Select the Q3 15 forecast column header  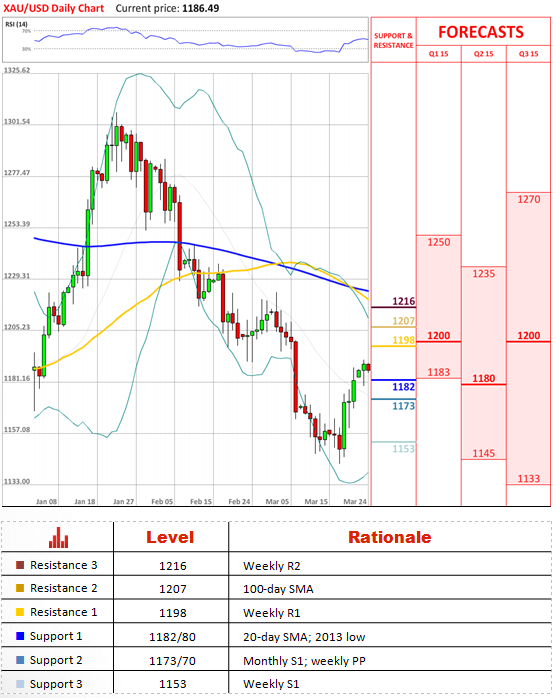(x=528, y=54)
